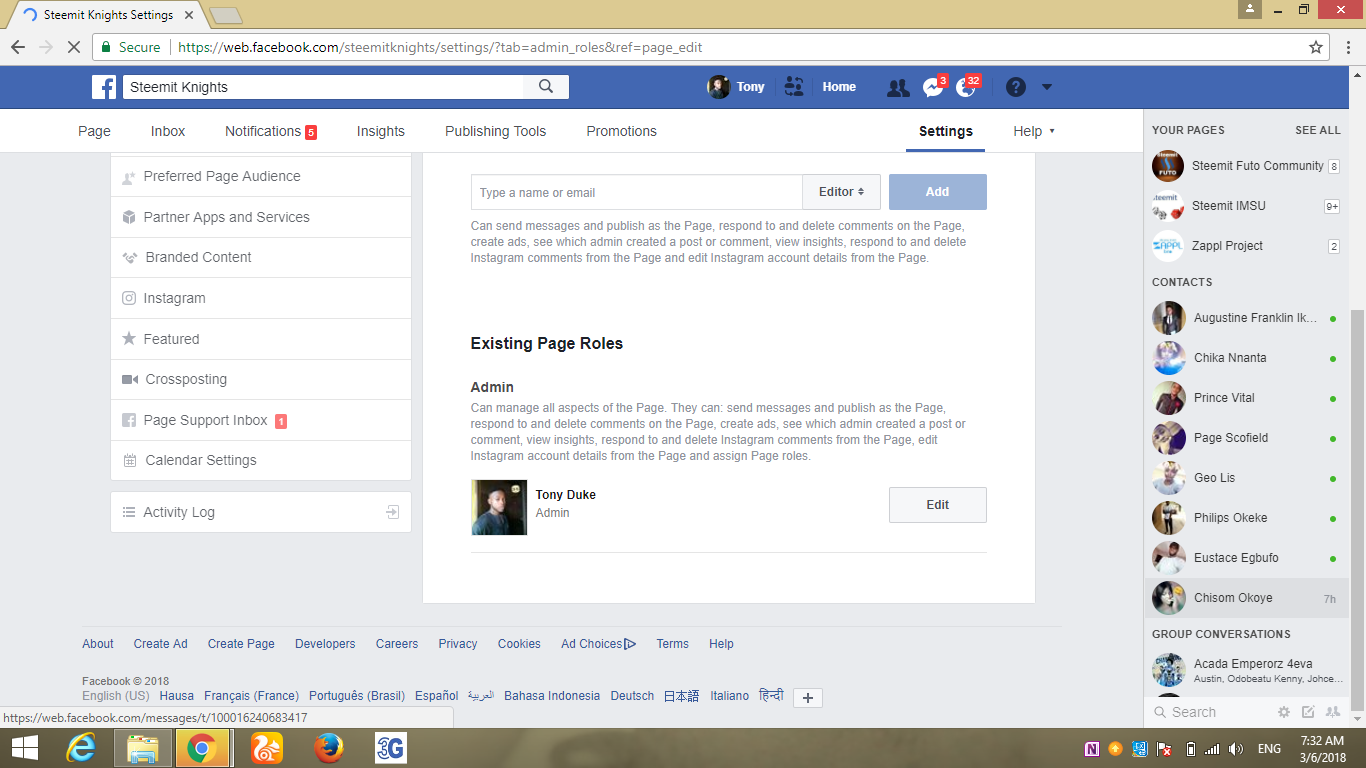Viewport: 1366px width, 768px height.
Task: Click the Home link in top bar
Action: [839, 87]
